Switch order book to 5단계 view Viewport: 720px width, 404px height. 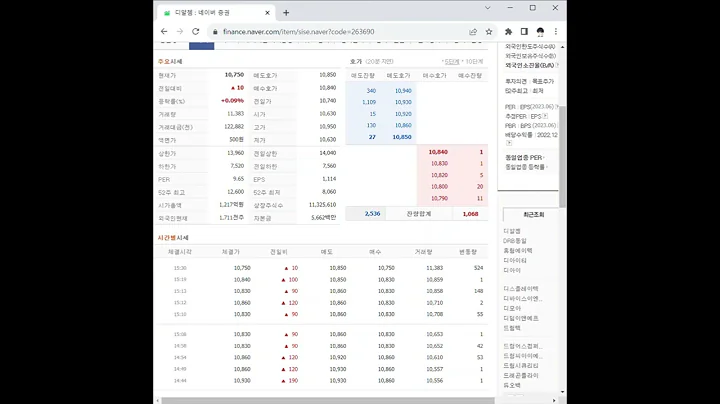coord(452,62)
